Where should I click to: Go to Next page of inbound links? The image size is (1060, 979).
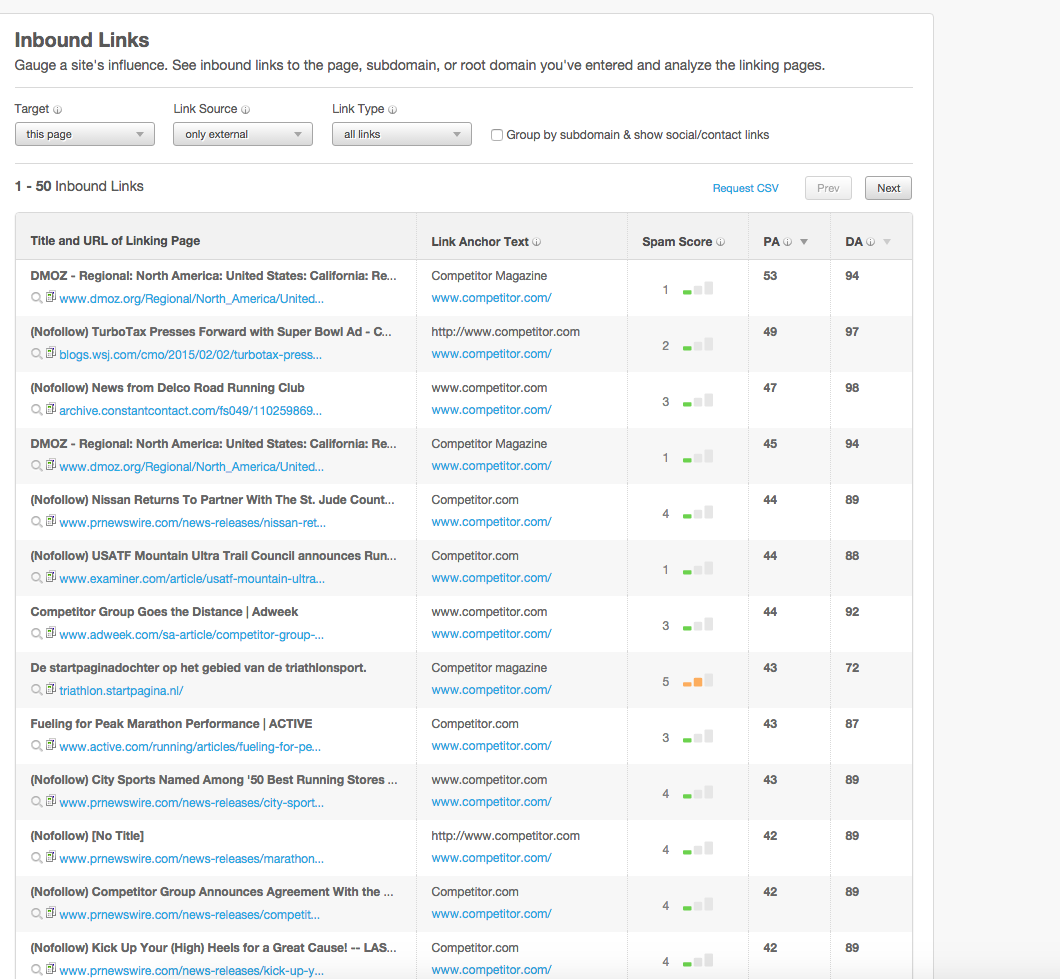click(888, 188)
